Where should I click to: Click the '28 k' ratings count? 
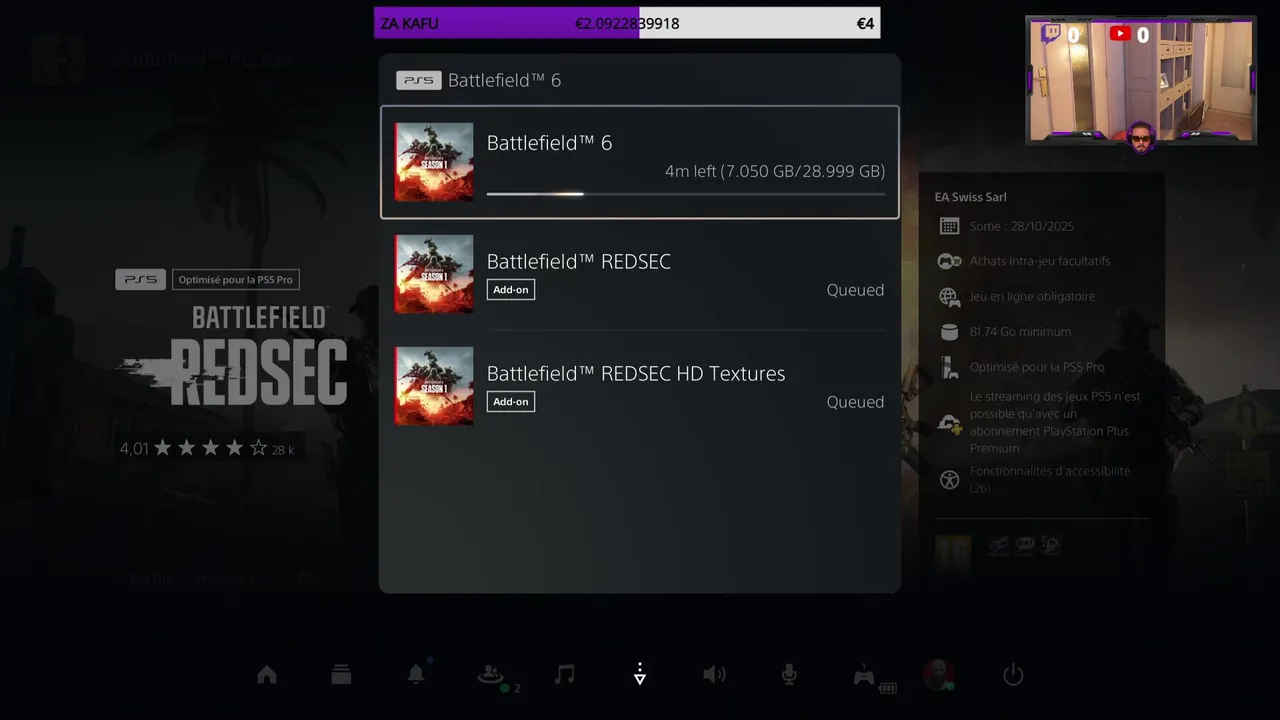pos(283,450)
